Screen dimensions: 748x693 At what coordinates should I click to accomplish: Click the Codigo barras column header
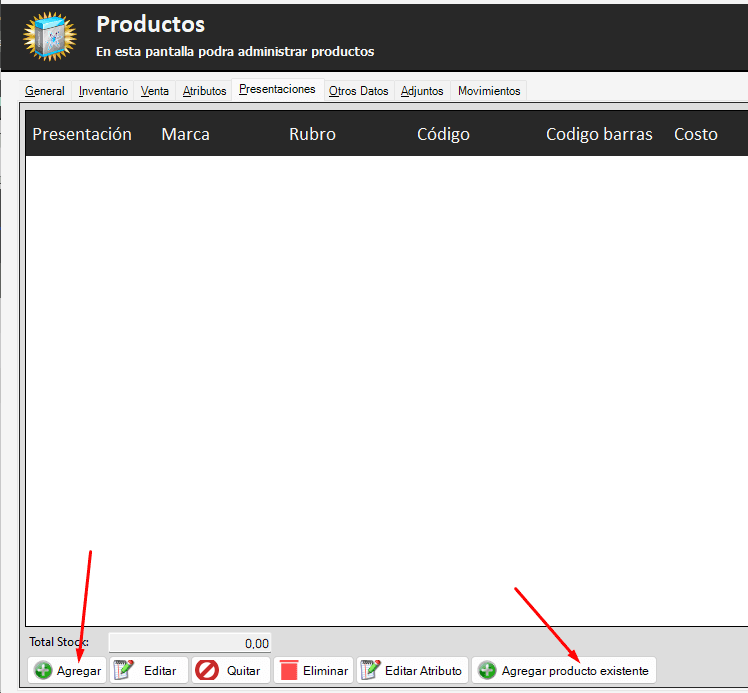pos(599,134)
